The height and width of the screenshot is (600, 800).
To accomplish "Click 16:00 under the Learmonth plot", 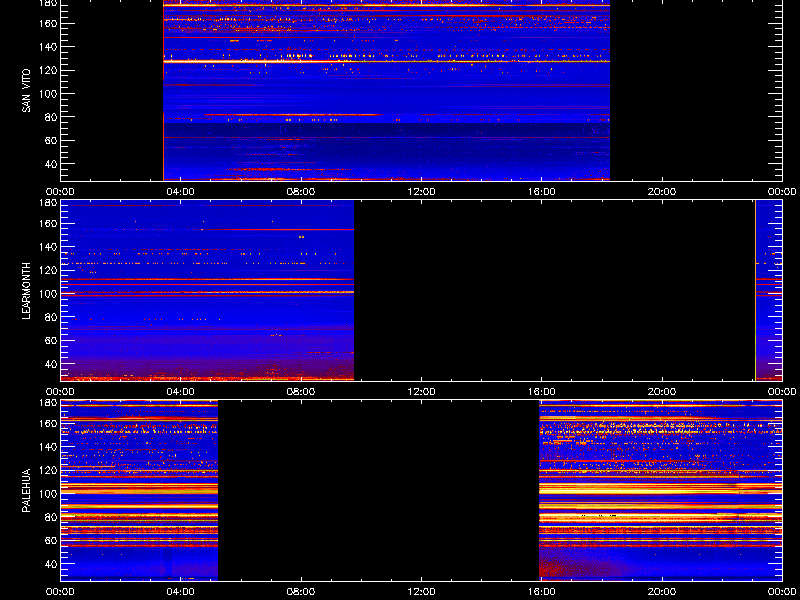I will click(541, 392).
